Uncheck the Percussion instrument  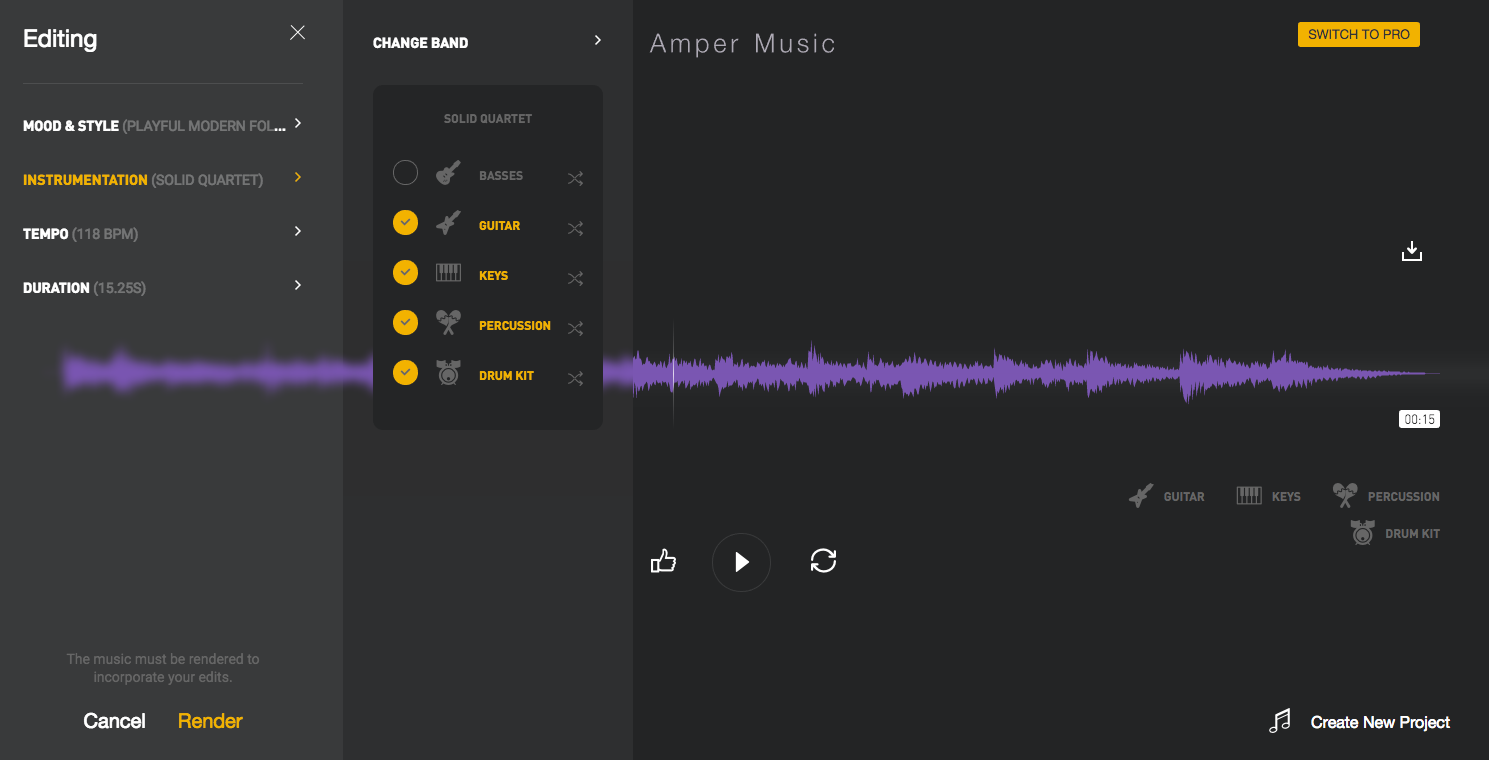pos(405,322)
